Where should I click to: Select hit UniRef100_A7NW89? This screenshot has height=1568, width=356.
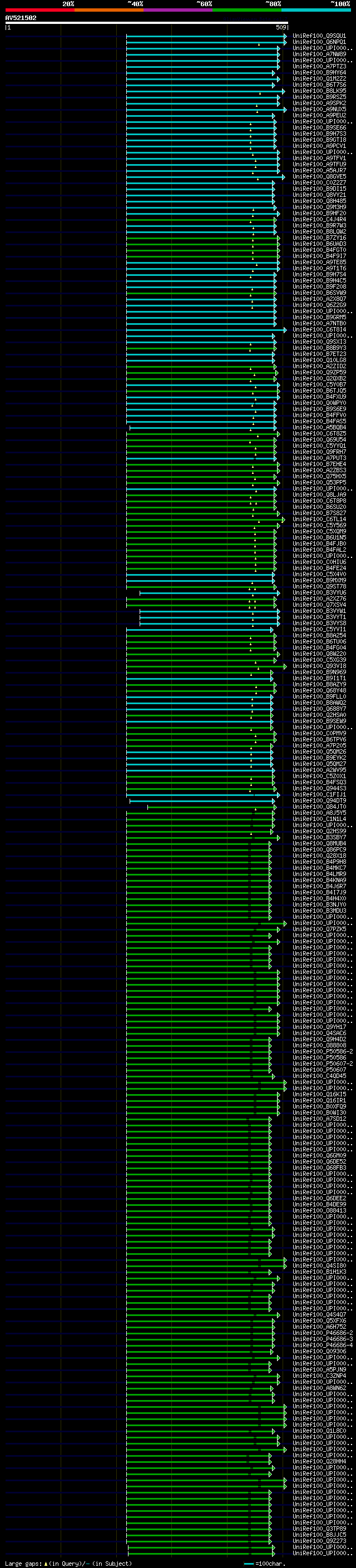coord(319,54)
